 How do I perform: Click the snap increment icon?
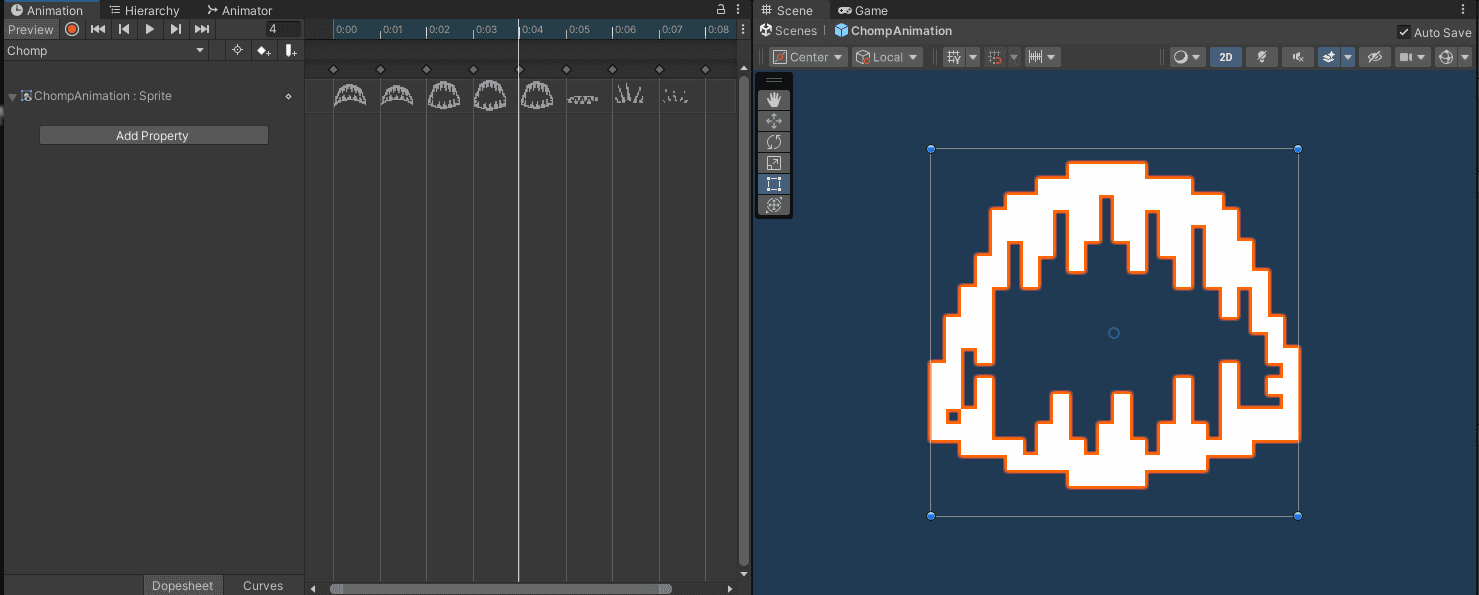[1035, 57]
